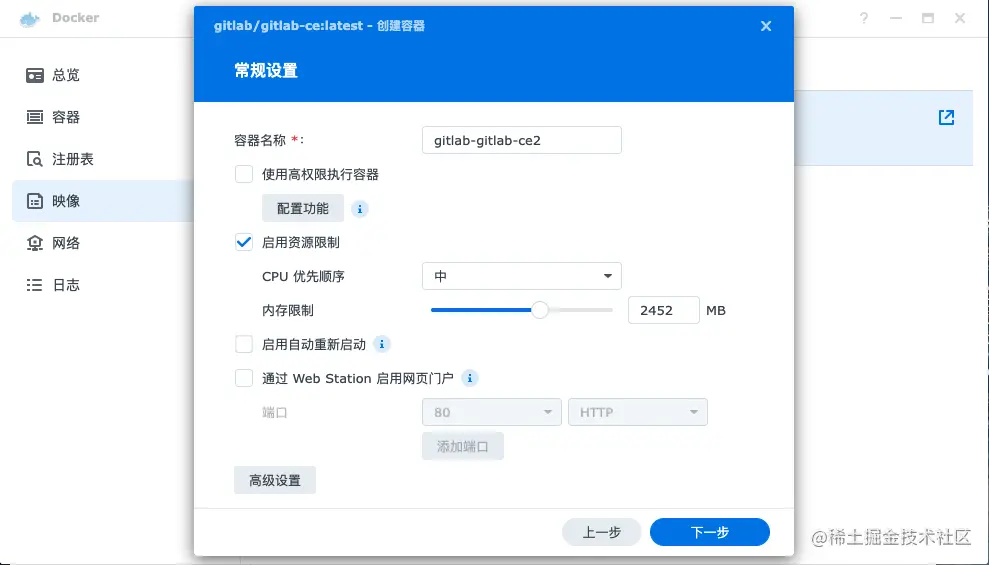Open the 总览 overview section
The height and width of the screenshot is (565, 989).
(x=103, y=75)
